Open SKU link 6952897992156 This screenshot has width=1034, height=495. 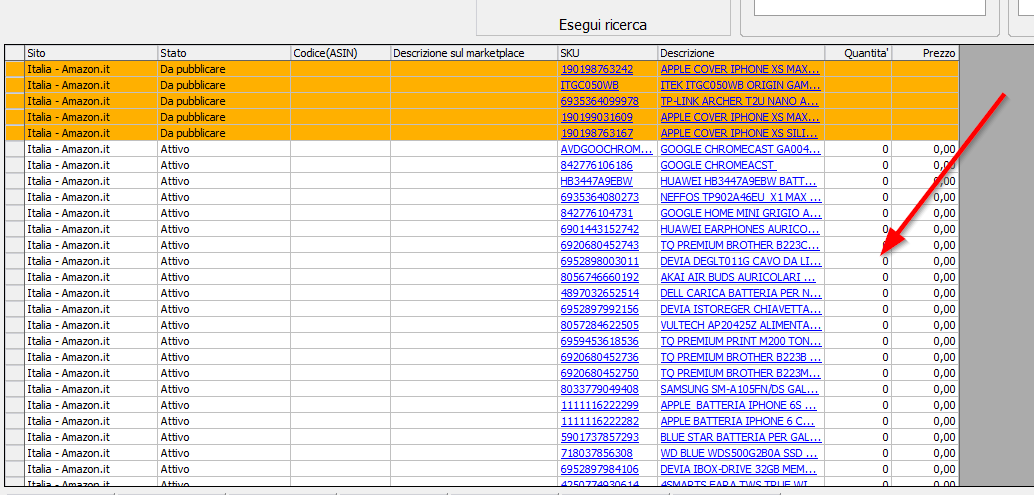(x=599, y=309)
